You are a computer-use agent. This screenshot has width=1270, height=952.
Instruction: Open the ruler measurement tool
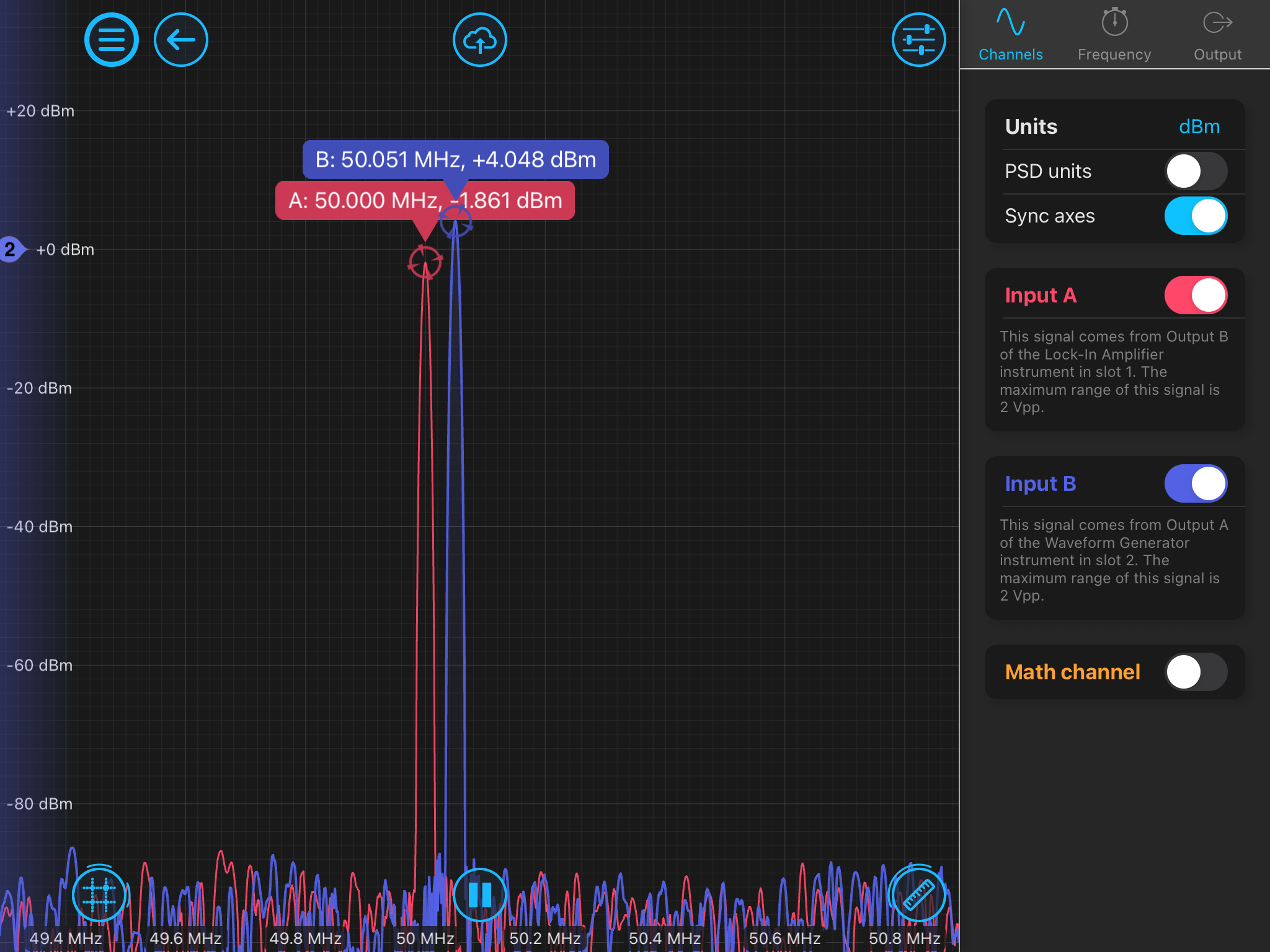(918, 895)
